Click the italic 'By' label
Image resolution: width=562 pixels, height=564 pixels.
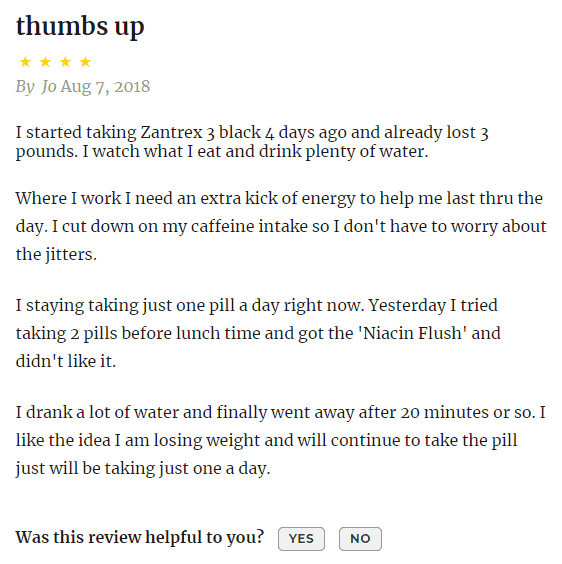[25, 87]
